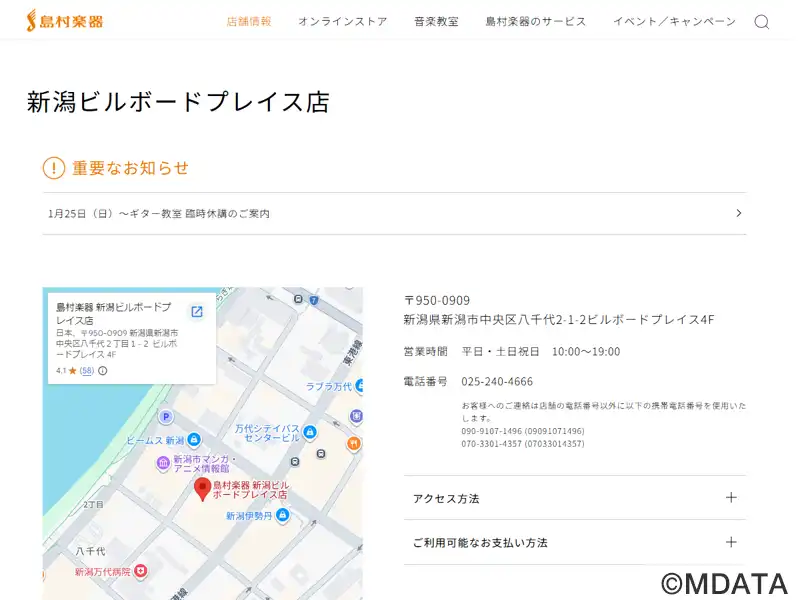Click the mobile number 090-9107-1496
The image size is (800, 600).
[x=523, y=431]
